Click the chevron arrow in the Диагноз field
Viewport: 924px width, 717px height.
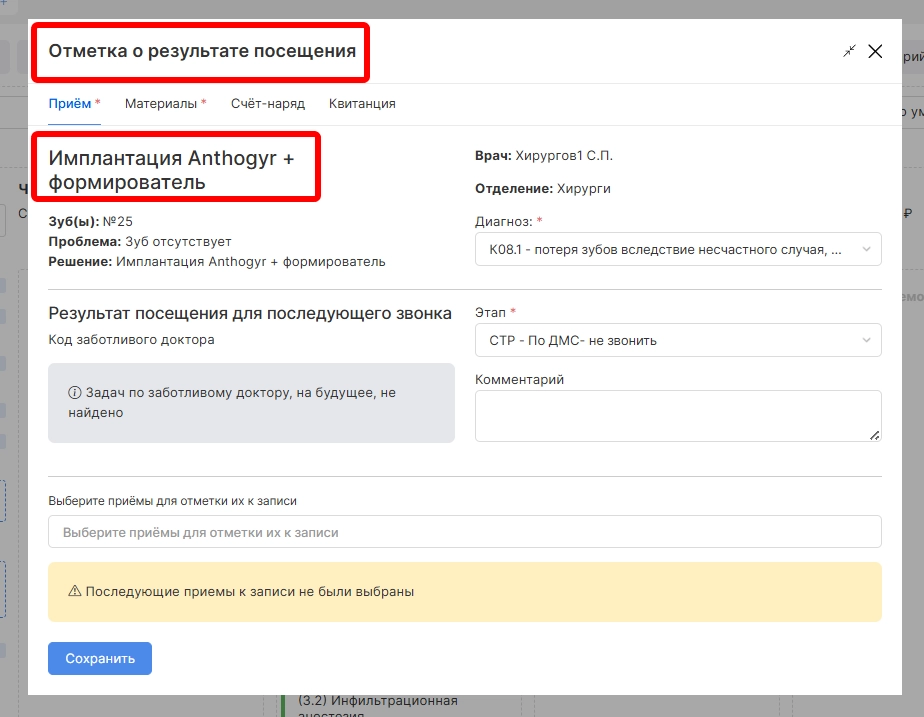click(x=866, y=250)
